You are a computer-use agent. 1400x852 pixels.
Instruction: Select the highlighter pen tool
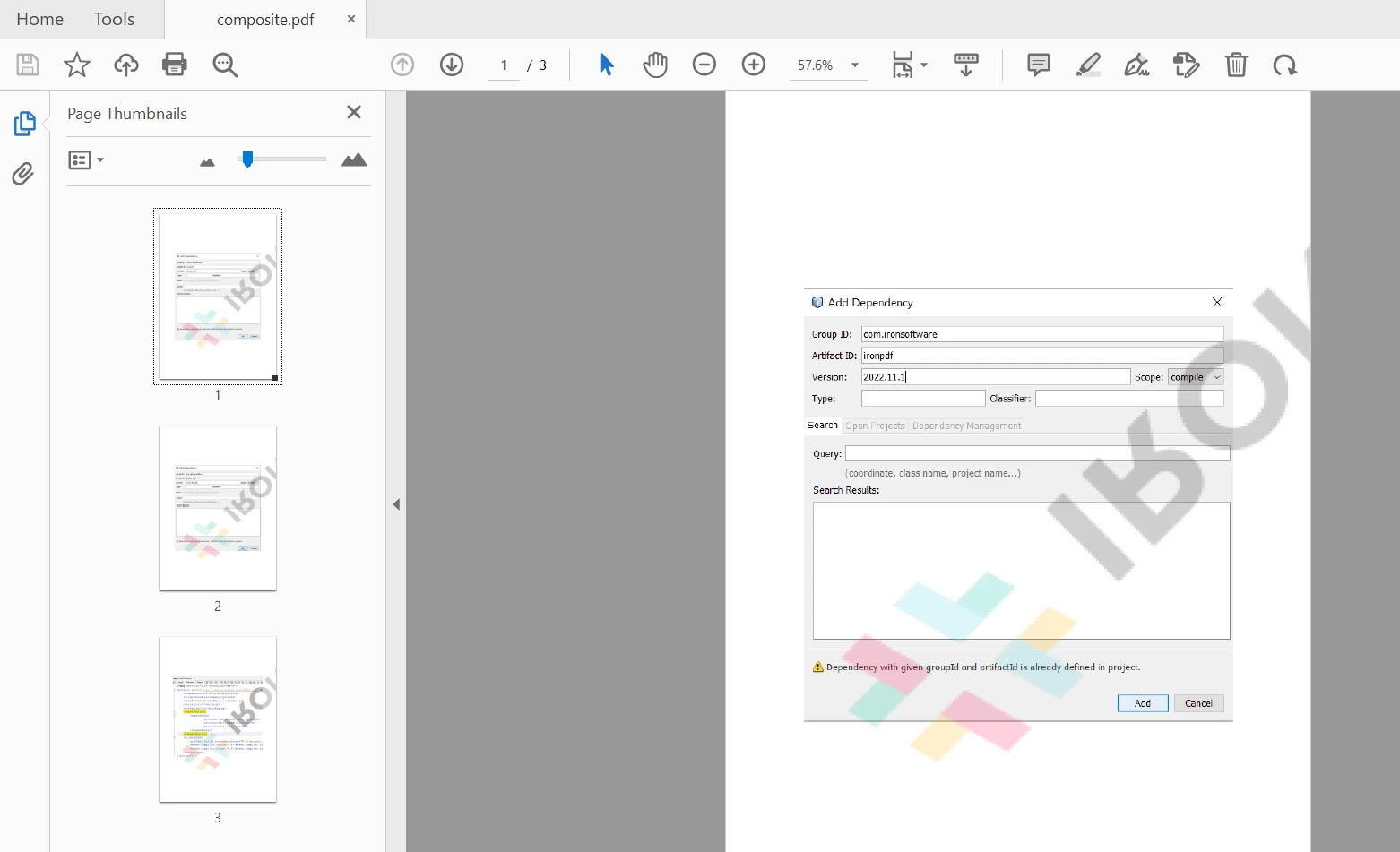1088,65
